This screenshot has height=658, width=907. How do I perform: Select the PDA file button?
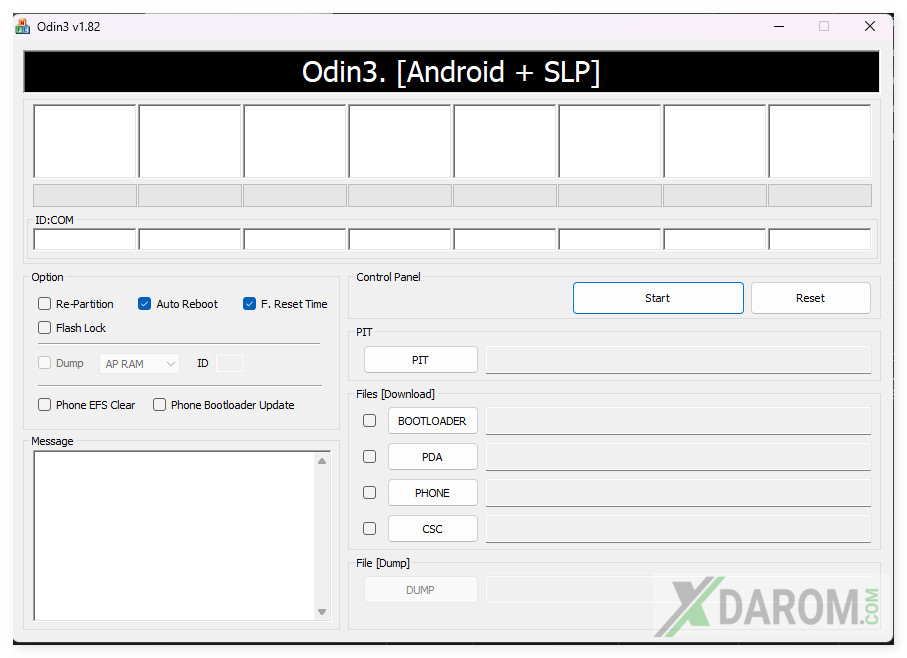[x=432, y=457]
